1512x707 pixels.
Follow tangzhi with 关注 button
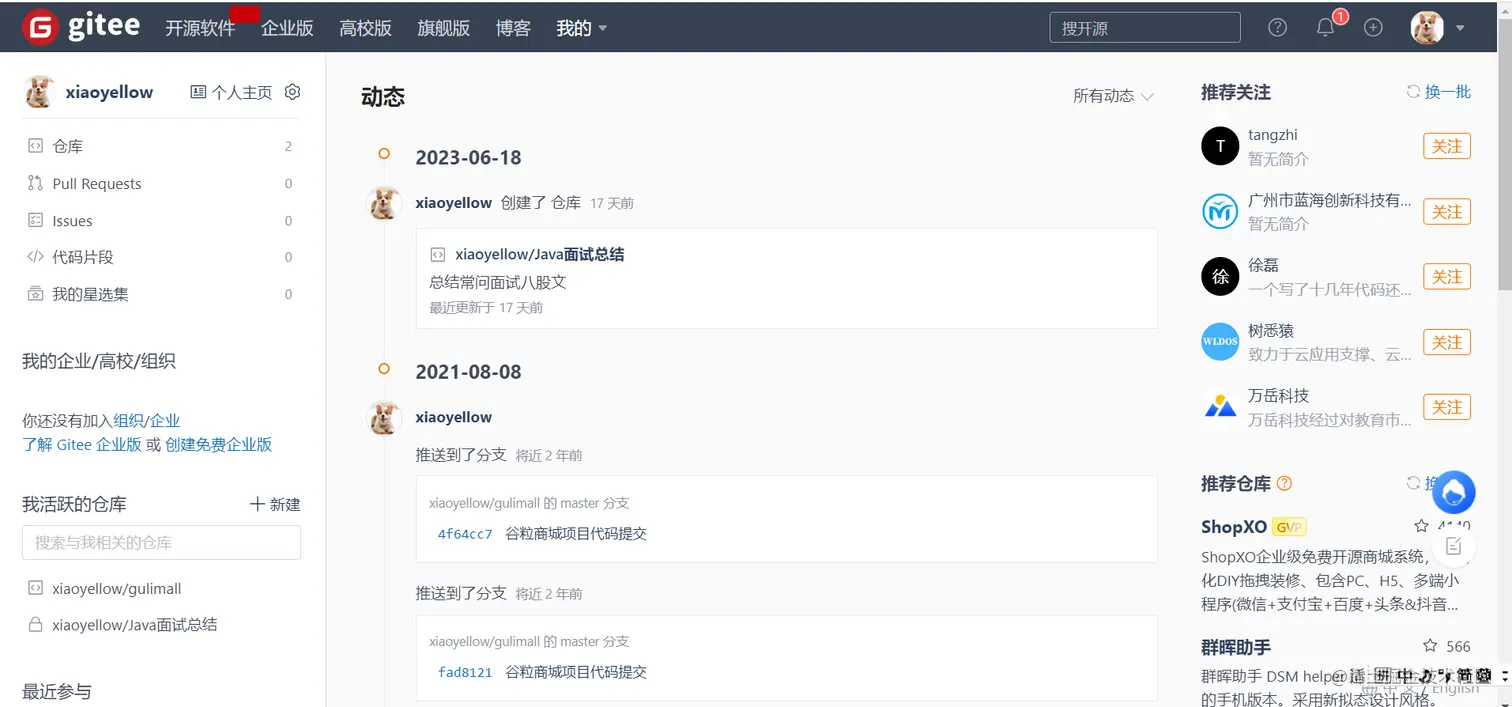click(x=1447, y=146)
